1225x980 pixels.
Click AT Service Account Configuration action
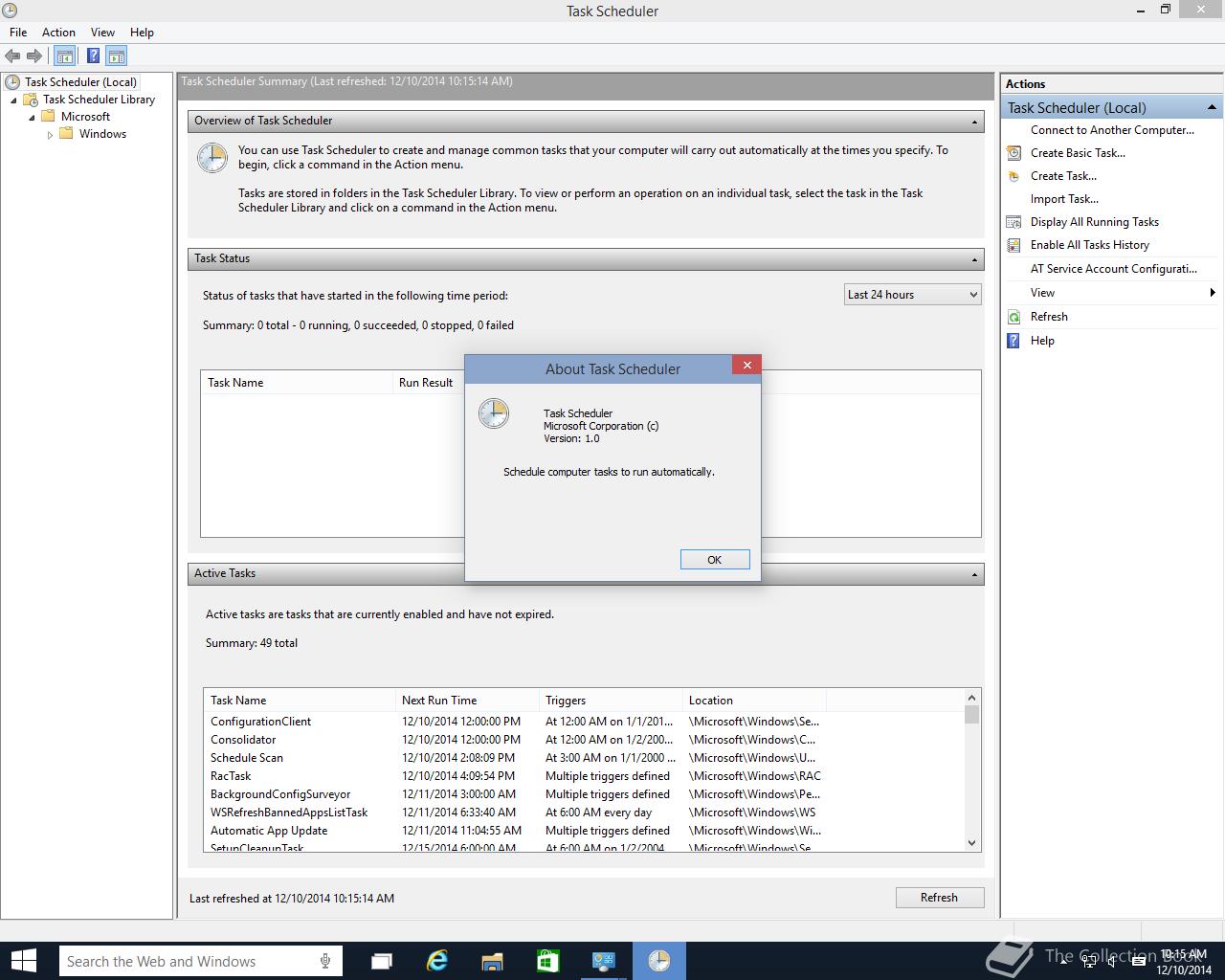tap(1113, 269)
